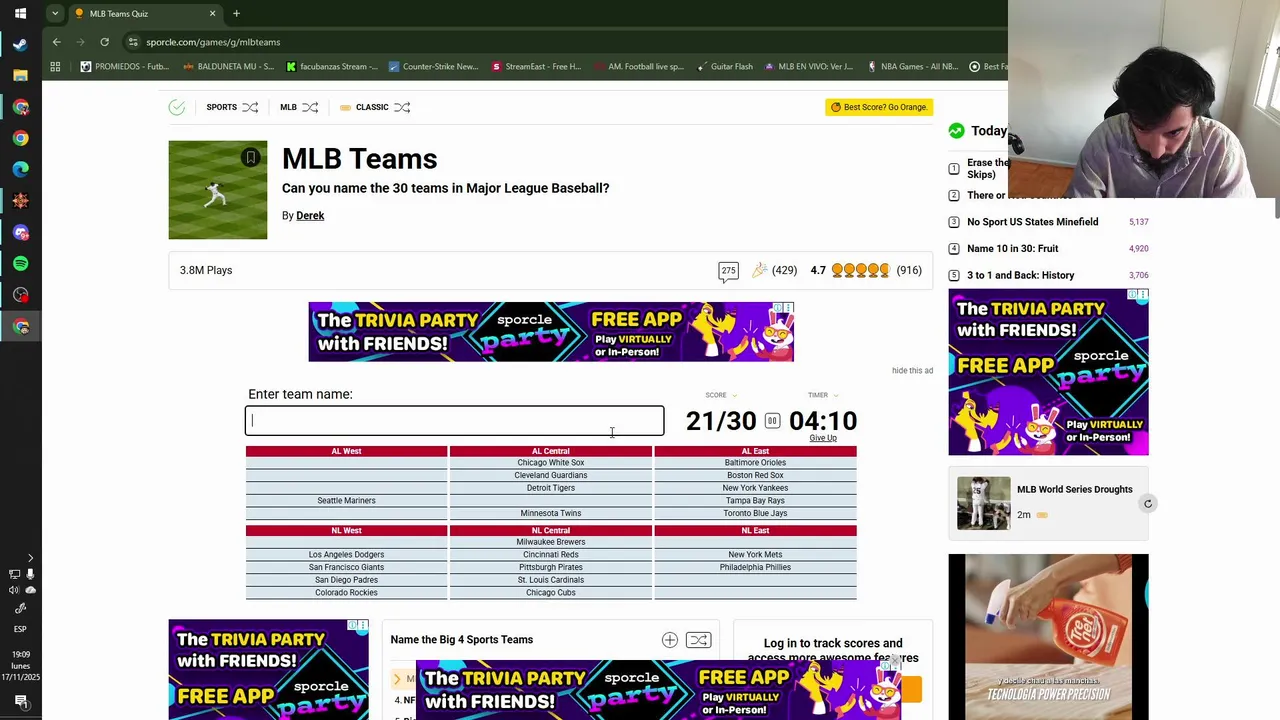
Task: Click Los Angeles Dodgers answer cell
Action: coord(346,555)
